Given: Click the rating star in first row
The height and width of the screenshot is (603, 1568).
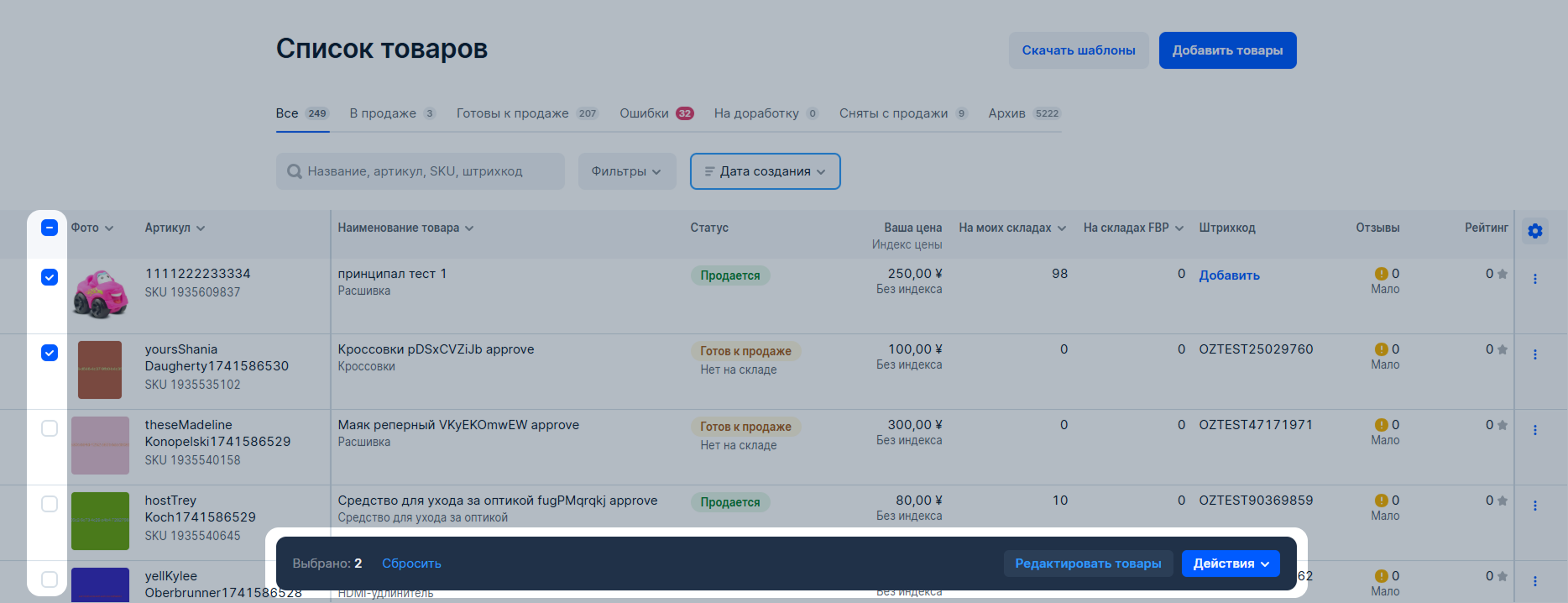Looking at the screenshot, I should (x=1503, y=274).
